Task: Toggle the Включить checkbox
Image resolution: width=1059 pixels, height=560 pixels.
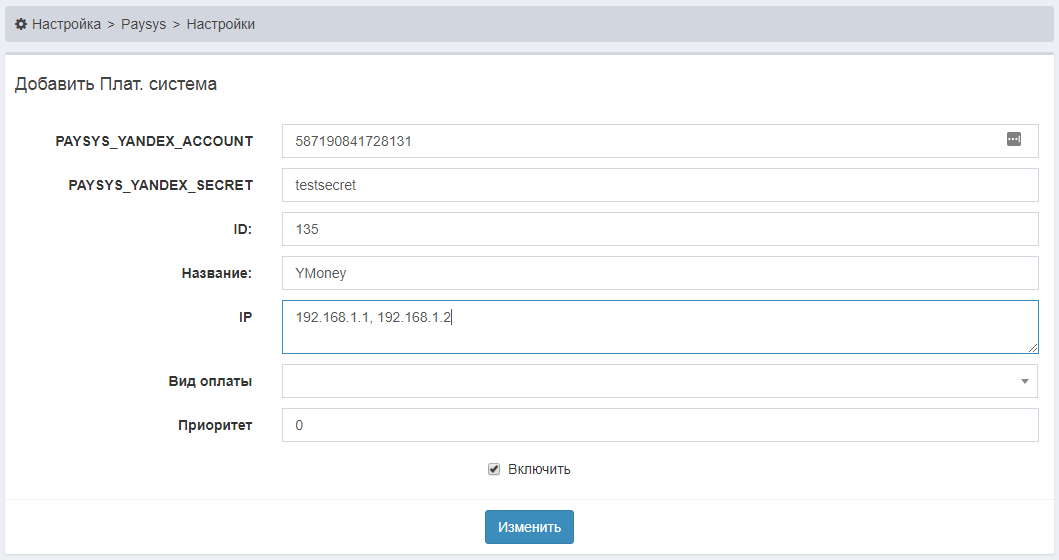Action: (x=494, y=469)
